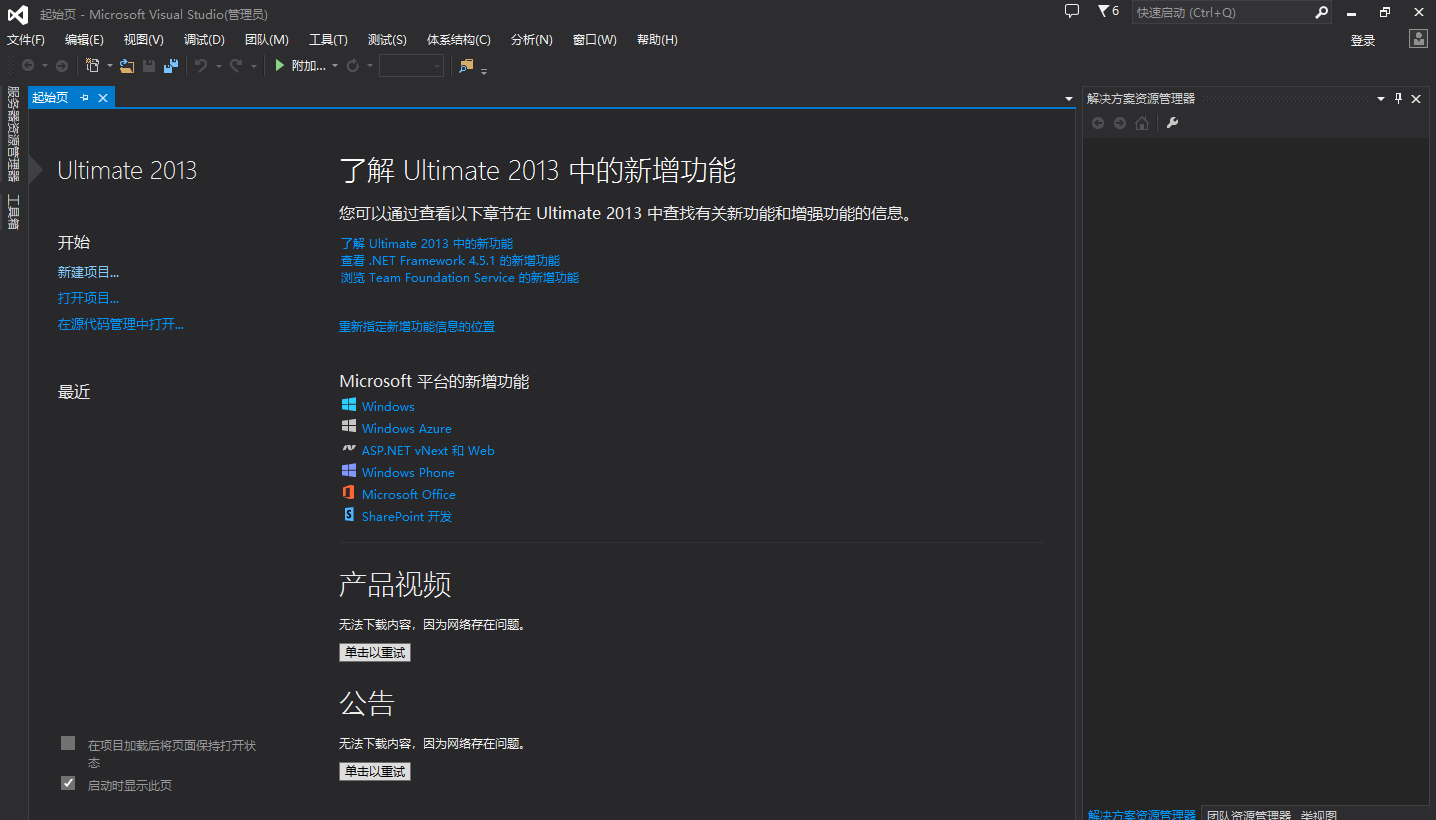Click the feedback speech bubble icon

[x=1072, y=12]
